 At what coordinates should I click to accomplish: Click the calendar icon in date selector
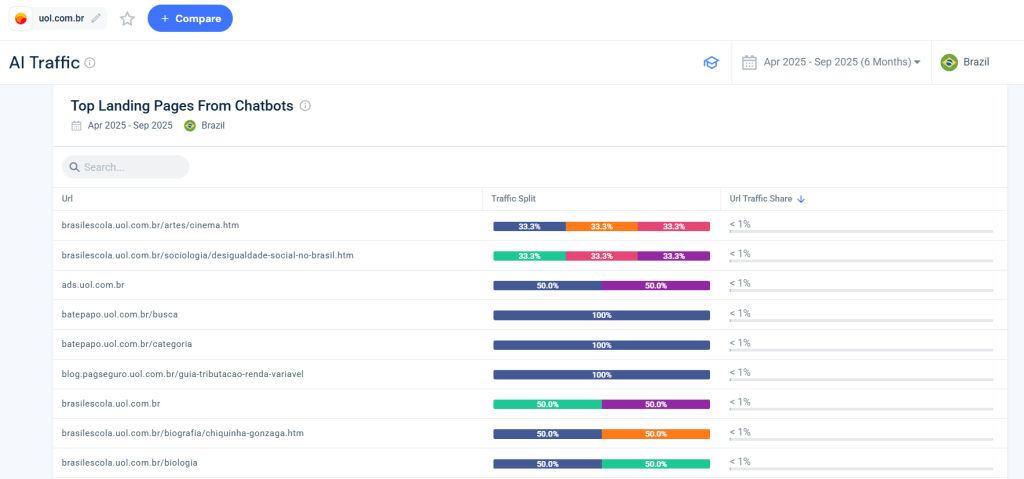click(x=749, y=63)
